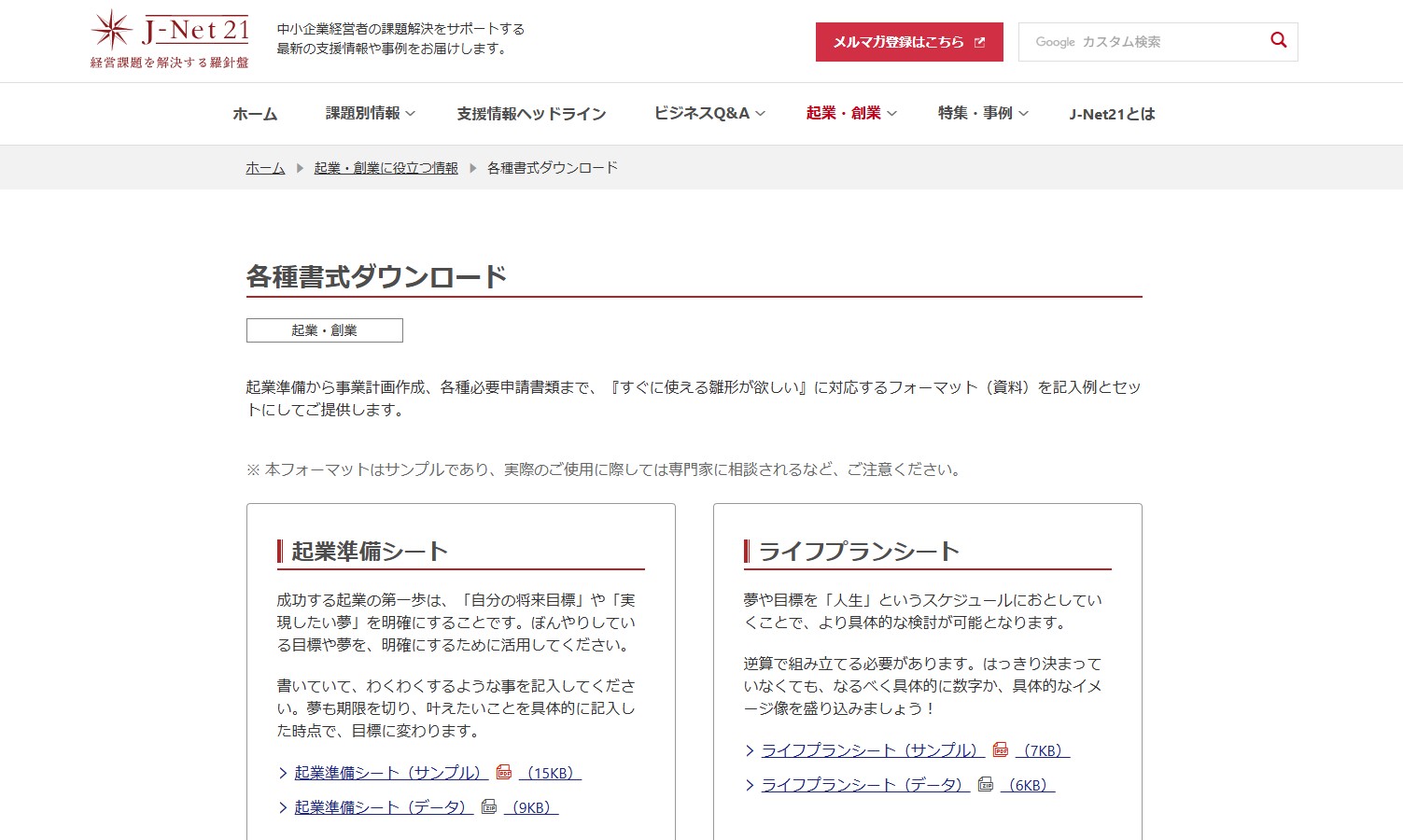Click PDF icon beside ライフプランシート（サンプル）
1403x840 pixels.
coord(1001,749)
